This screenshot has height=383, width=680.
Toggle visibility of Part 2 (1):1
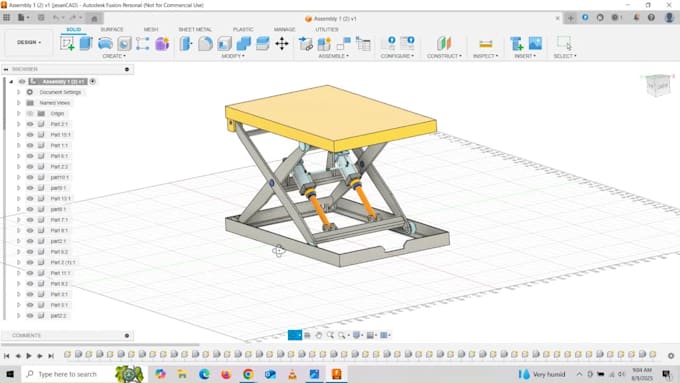pyautogui.click(x=30, y=262)
